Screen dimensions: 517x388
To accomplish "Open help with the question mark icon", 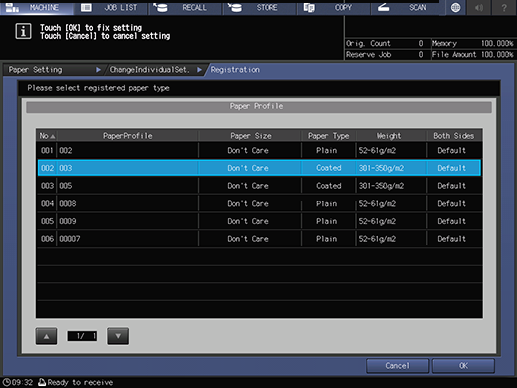I will tap(504, 8).
